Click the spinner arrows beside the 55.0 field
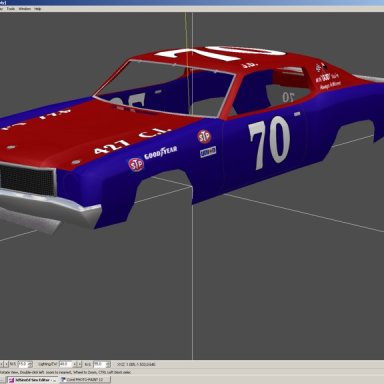384x384 pixels. [108, 364]
